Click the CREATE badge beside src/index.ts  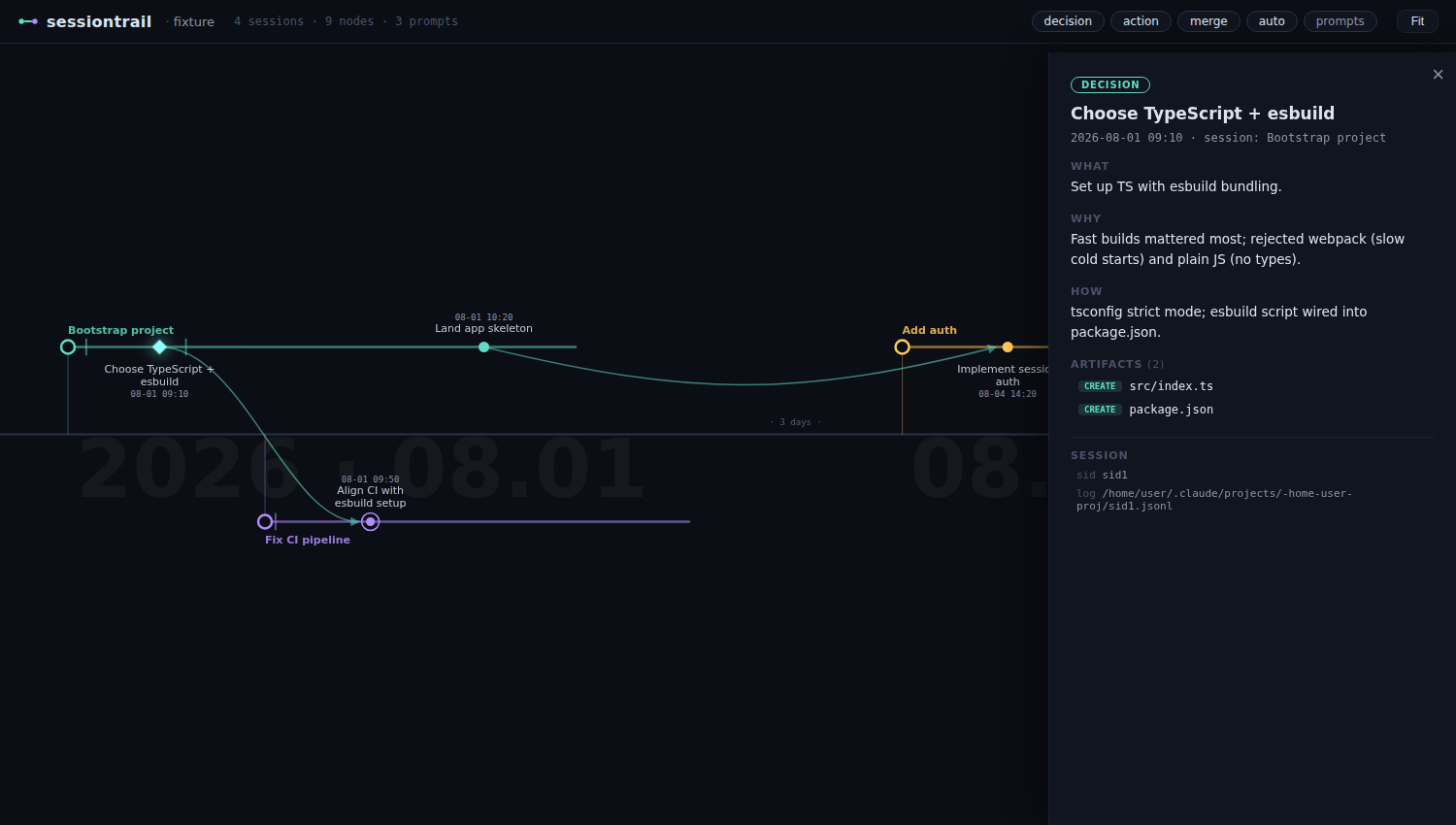[1100, 386]
